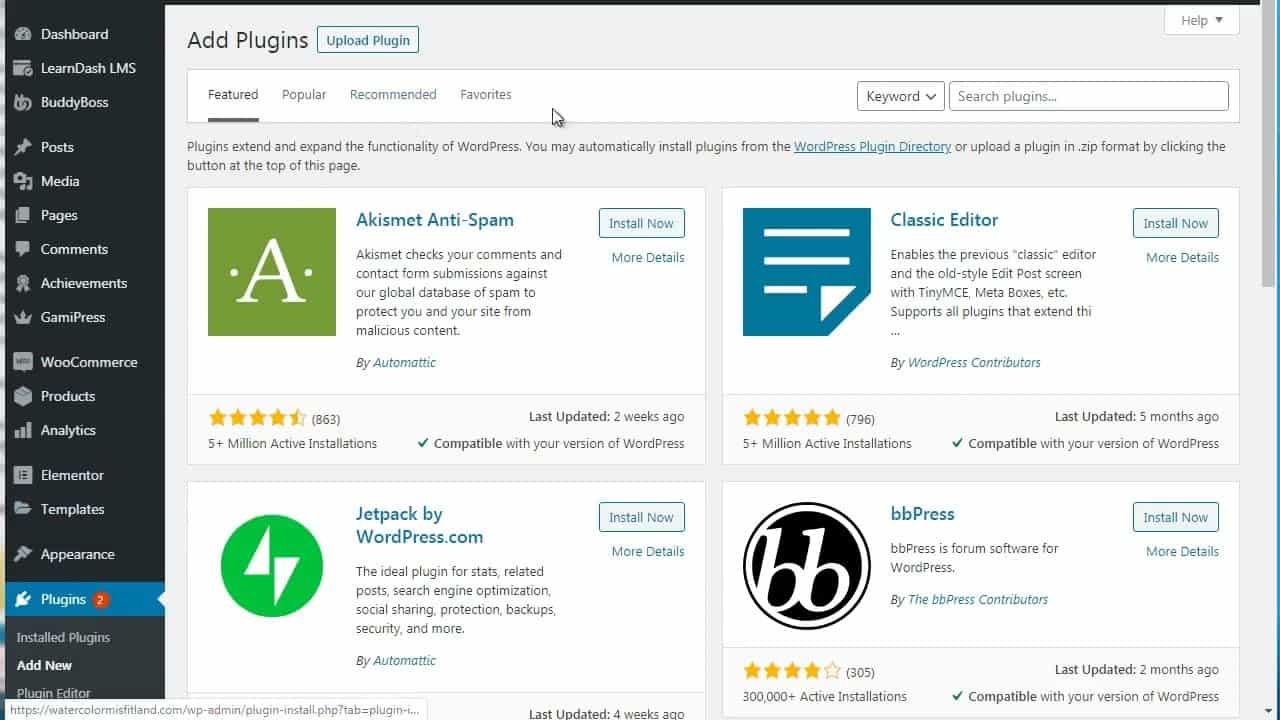This screenshot has height=720, width=1280.
Task: Click the Classic Editor plugin logo
Action: coord(807,272)
